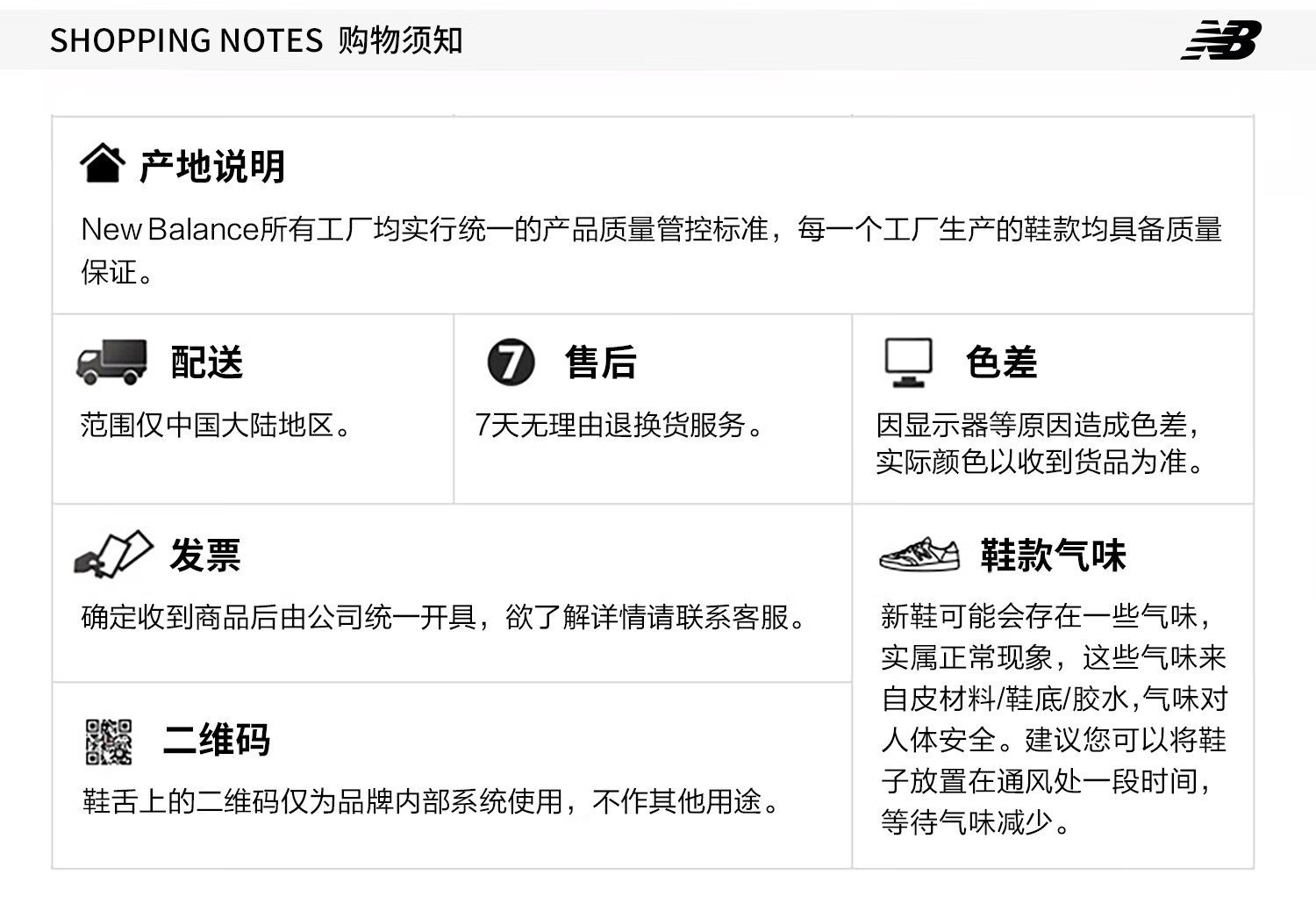This screenshot has height=918, width=1316.
Task: Click the delivery truck icon
Action: pos(112,362)
